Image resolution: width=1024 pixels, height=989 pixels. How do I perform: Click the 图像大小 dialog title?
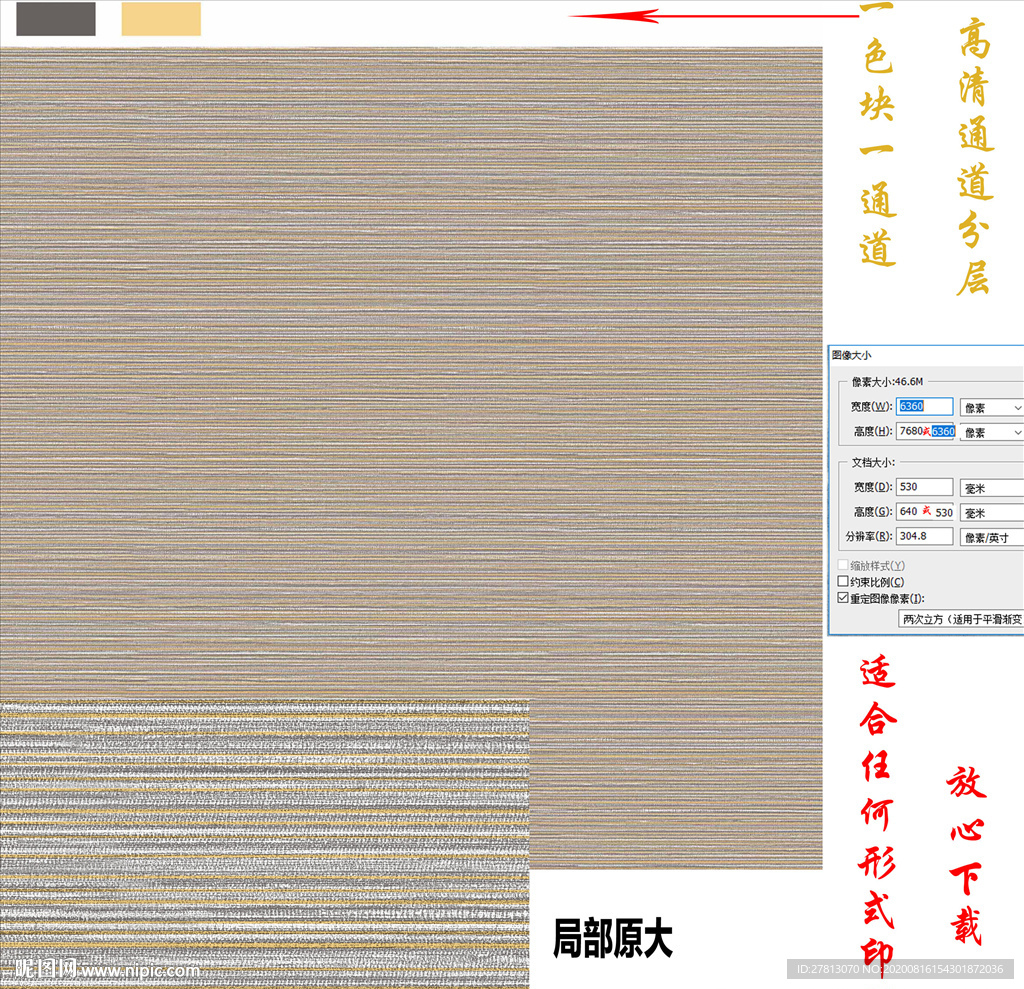coord(852,355)
